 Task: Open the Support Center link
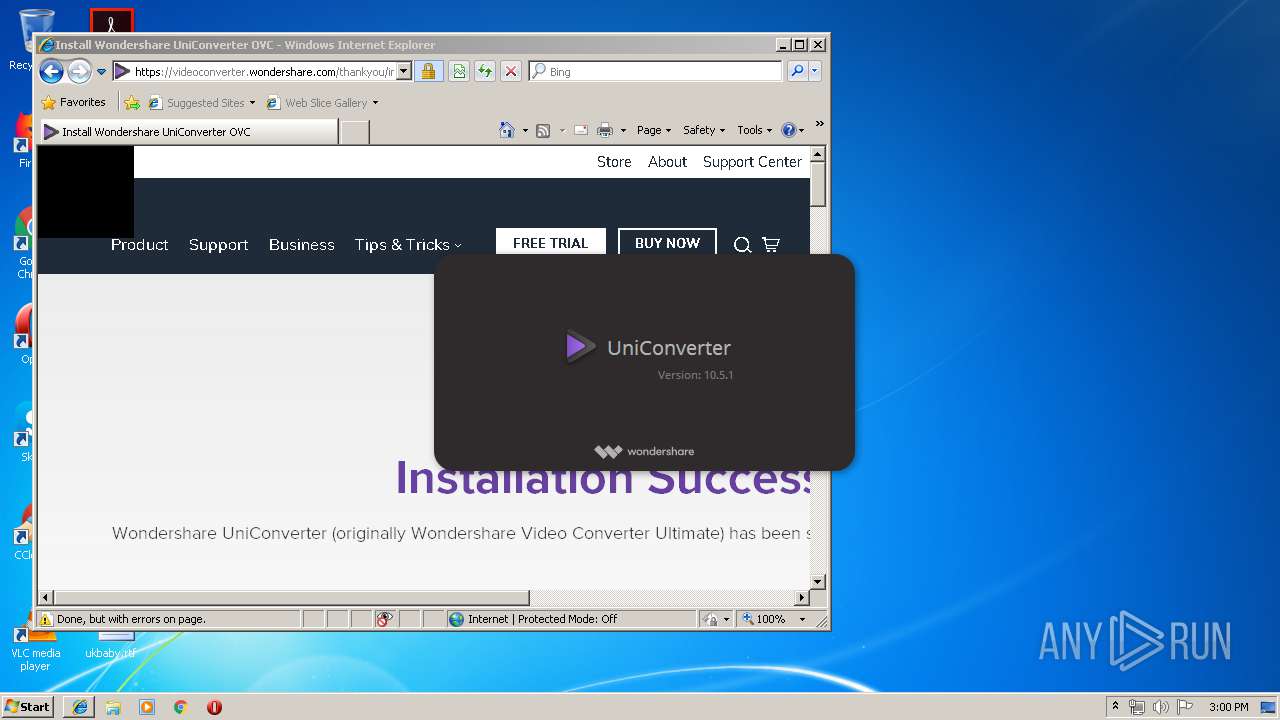(x=752, y=162)
